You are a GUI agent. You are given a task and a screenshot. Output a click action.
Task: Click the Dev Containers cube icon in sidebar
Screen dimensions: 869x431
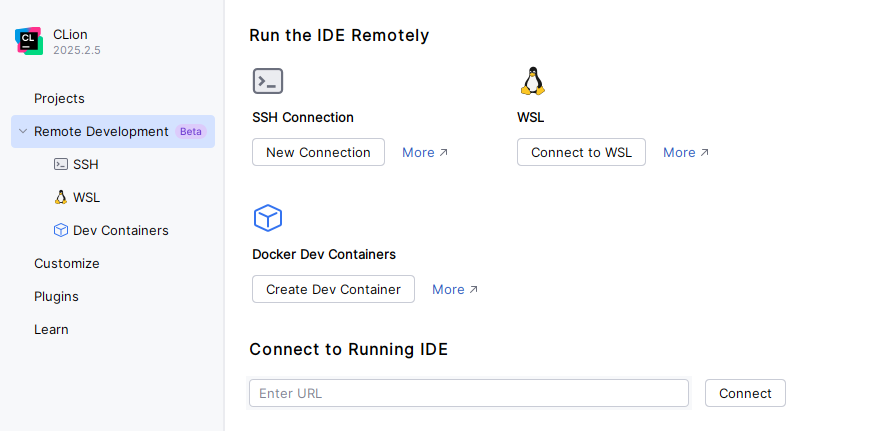[x=61, y=230]
